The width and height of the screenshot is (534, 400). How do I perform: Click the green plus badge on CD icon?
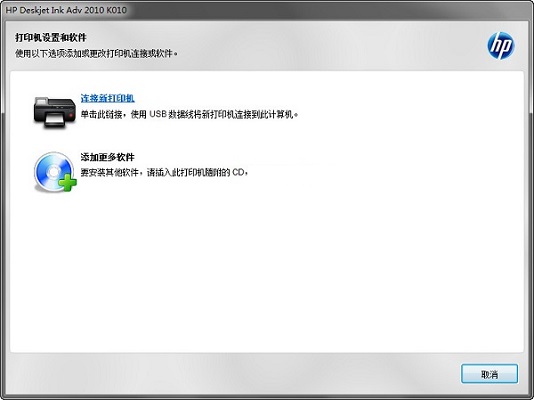pos(68,183)
